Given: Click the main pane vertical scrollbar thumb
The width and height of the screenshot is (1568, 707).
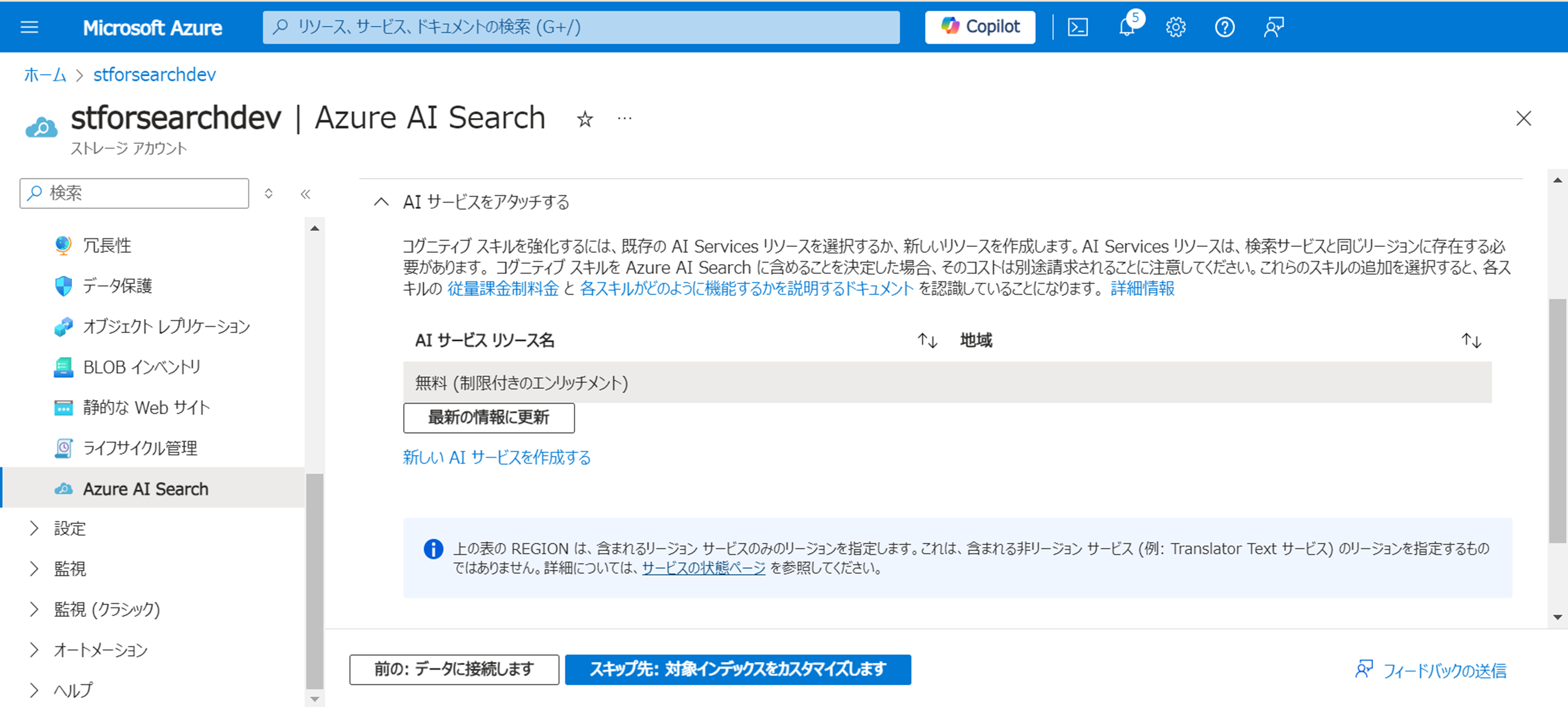Looking at the screenshot, I should [1557, 420].
